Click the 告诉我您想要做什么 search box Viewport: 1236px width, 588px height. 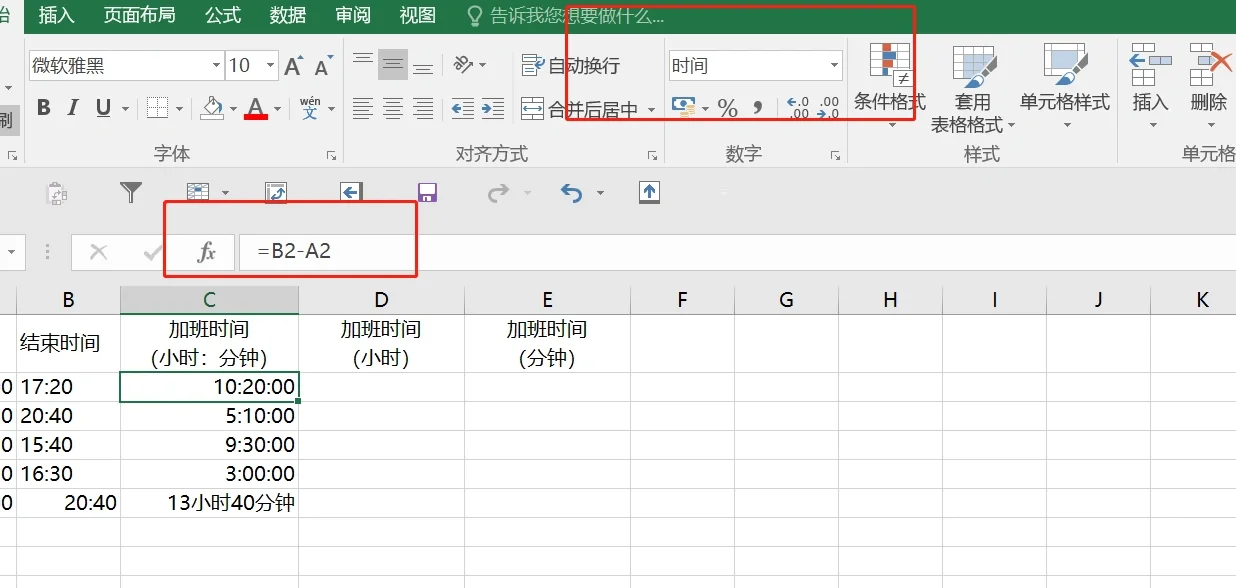click(x=566, y=17)
